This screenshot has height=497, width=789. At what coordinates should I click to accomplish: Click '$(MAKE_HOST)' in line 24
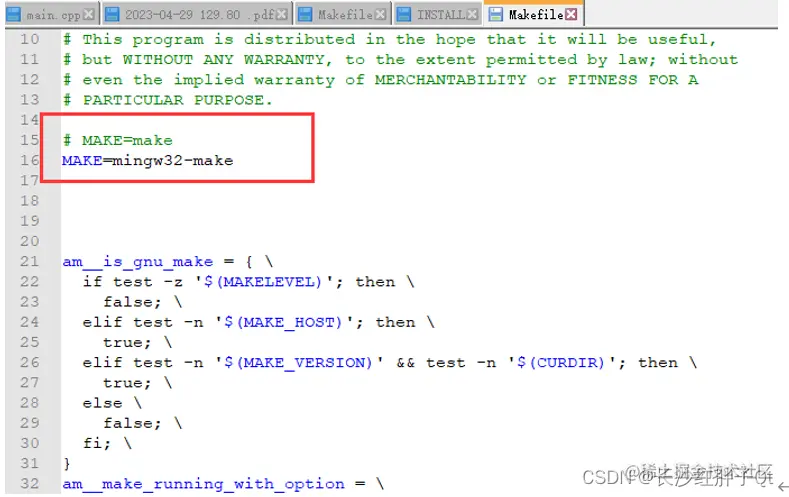[282, 322]
